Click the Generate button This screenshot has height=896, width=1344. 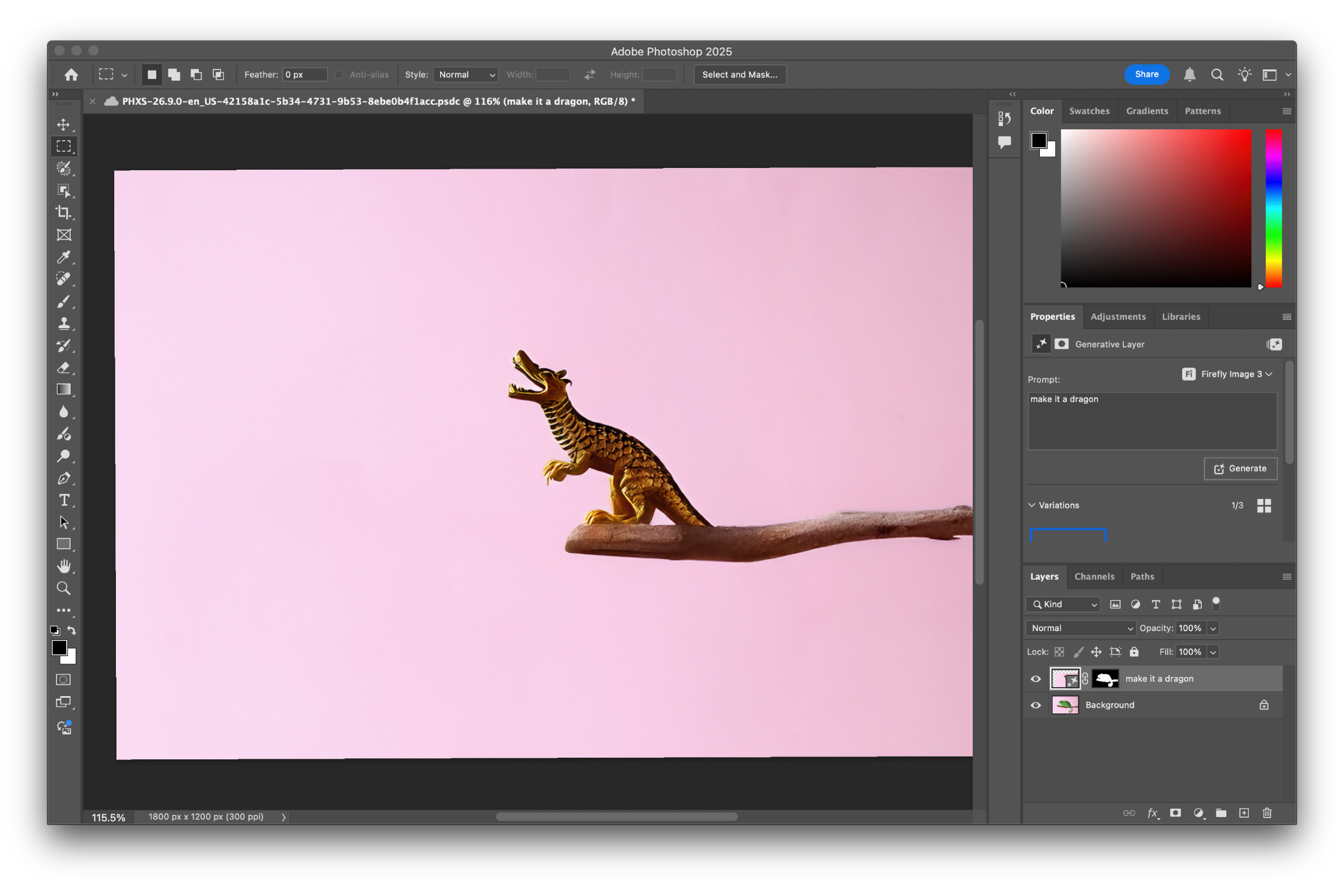[1240, 468]
